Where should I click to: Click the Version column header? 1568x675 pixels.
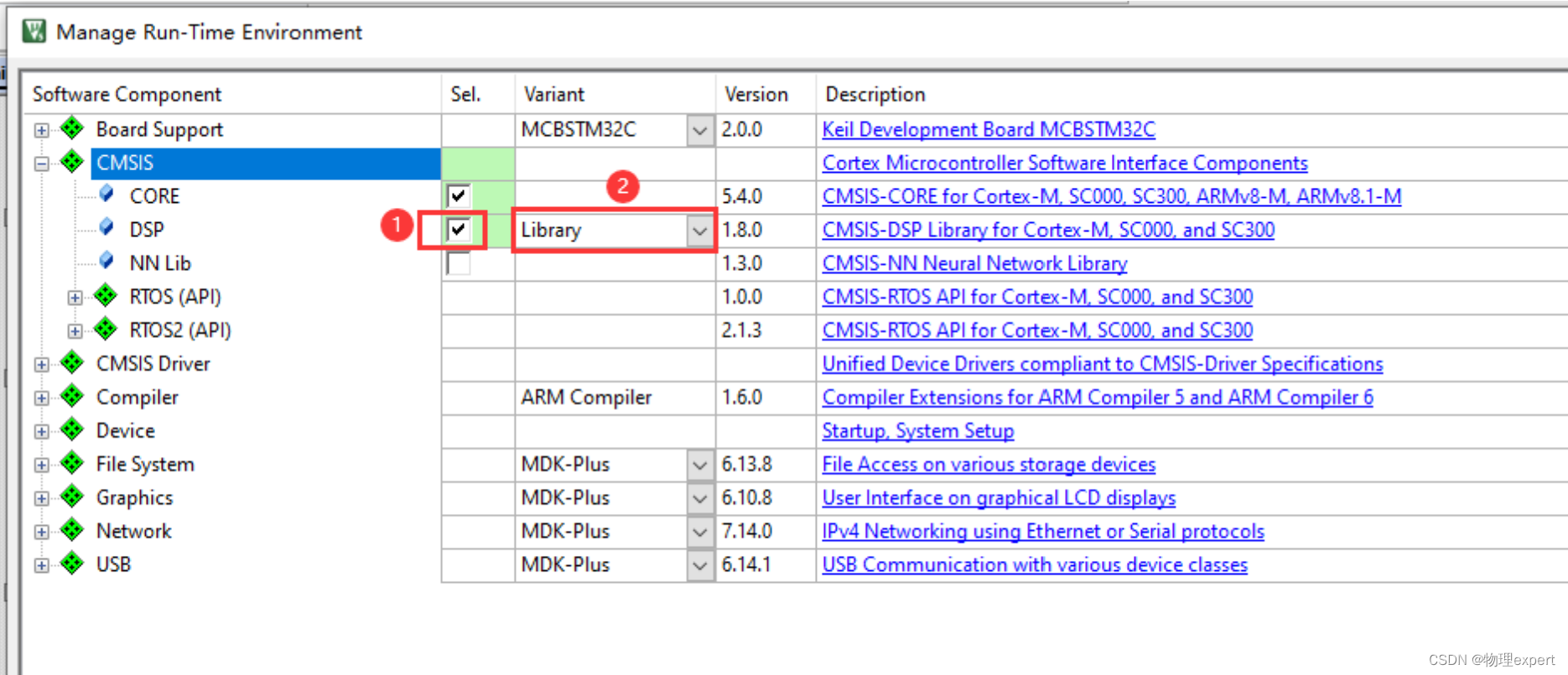point(766,94)
